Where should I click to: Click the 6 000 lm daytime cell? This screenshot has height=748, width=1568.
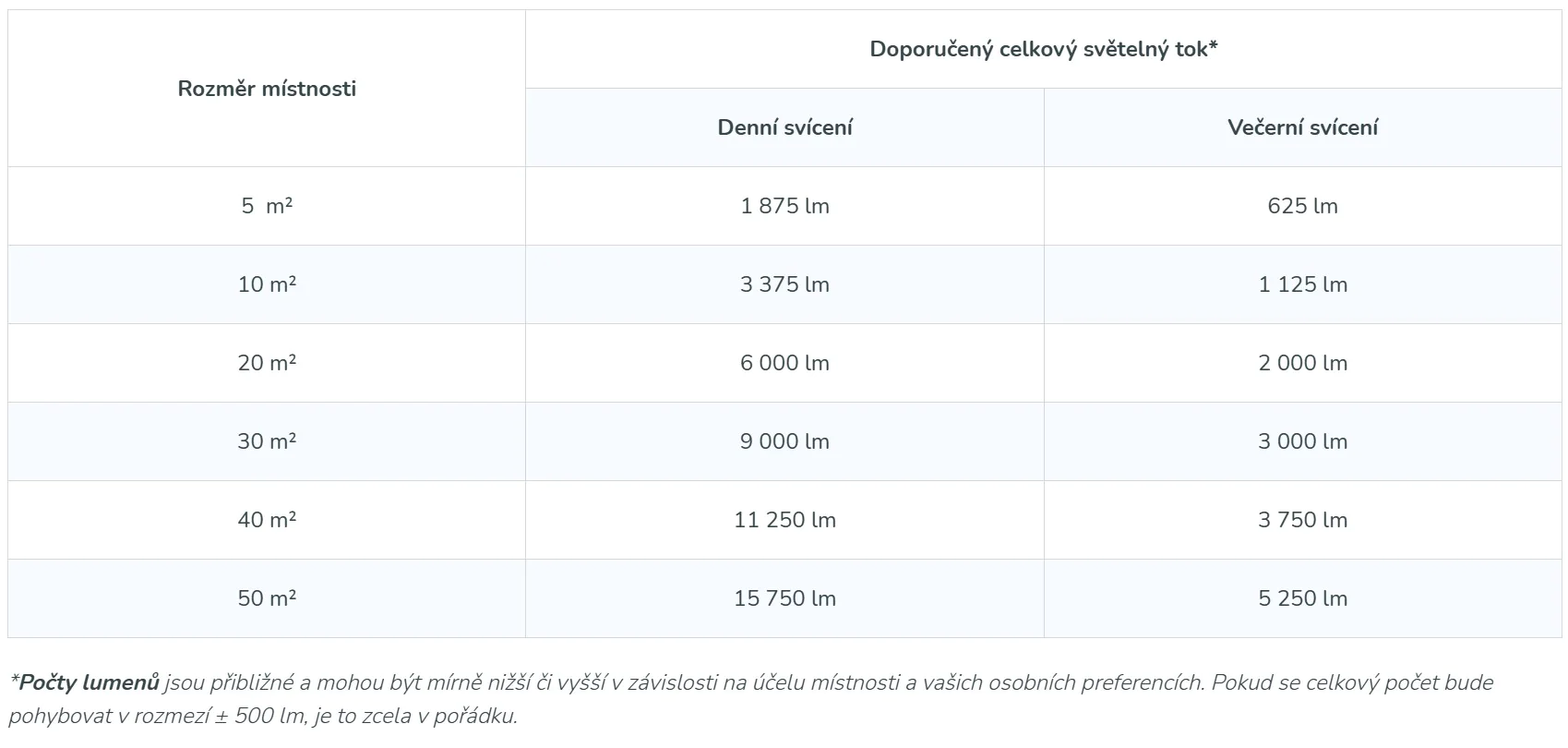[784, 363]
